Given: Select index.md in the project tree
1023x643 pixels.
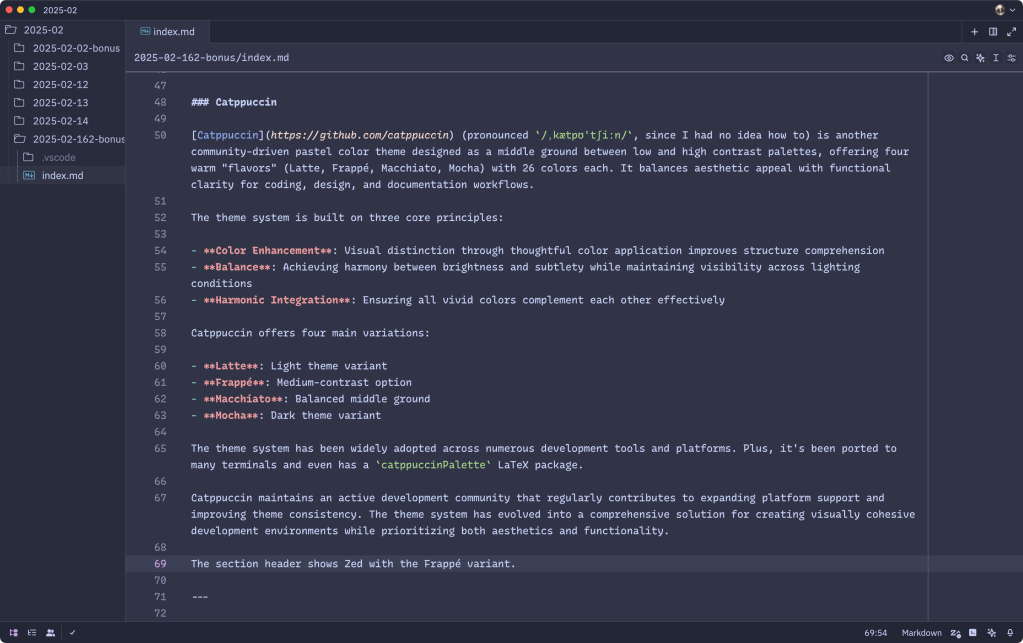Looking at the screenshot, I should point(61,175).
